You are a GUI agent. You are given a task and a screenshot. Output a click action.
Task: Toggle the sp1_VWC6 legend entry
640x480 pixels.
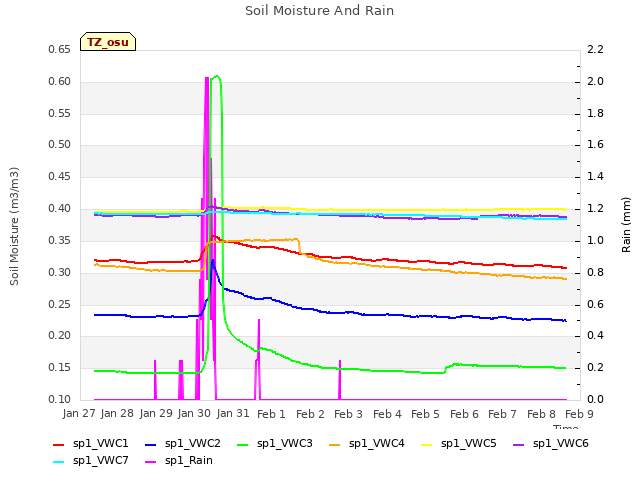tap(551, 444)
